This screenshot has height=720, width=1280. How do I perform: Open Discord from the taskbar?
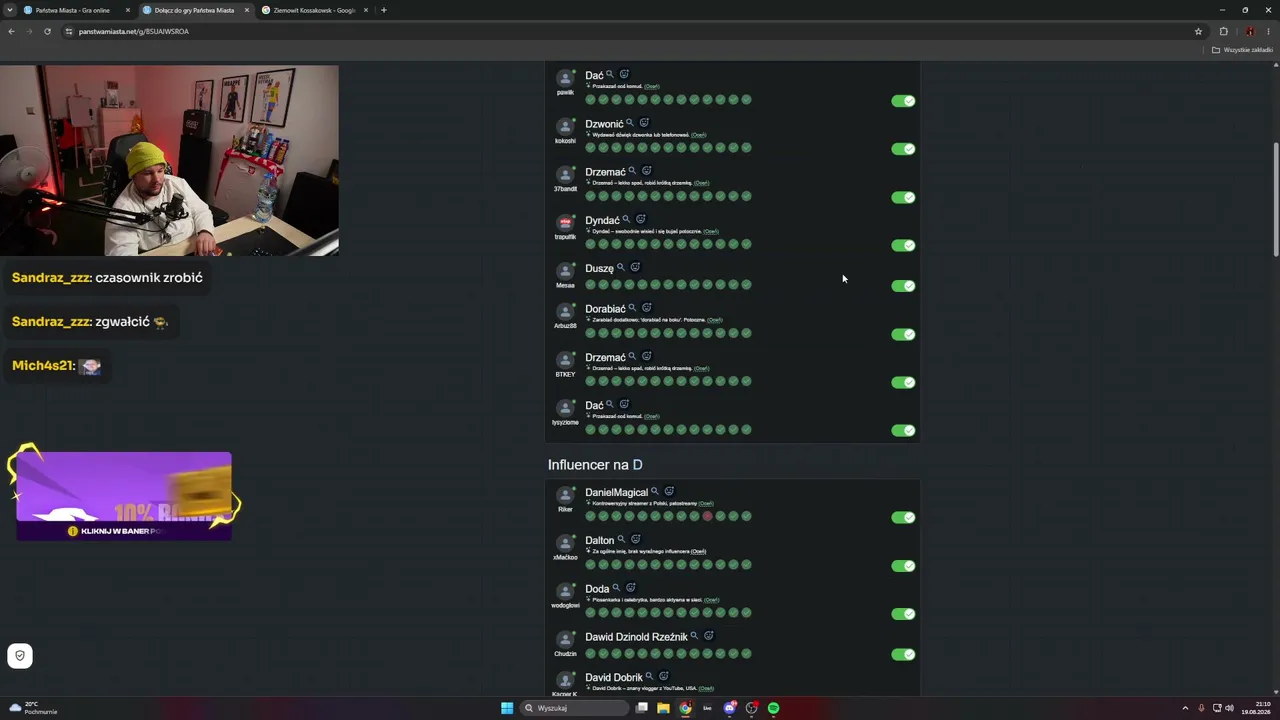(729, 708)
